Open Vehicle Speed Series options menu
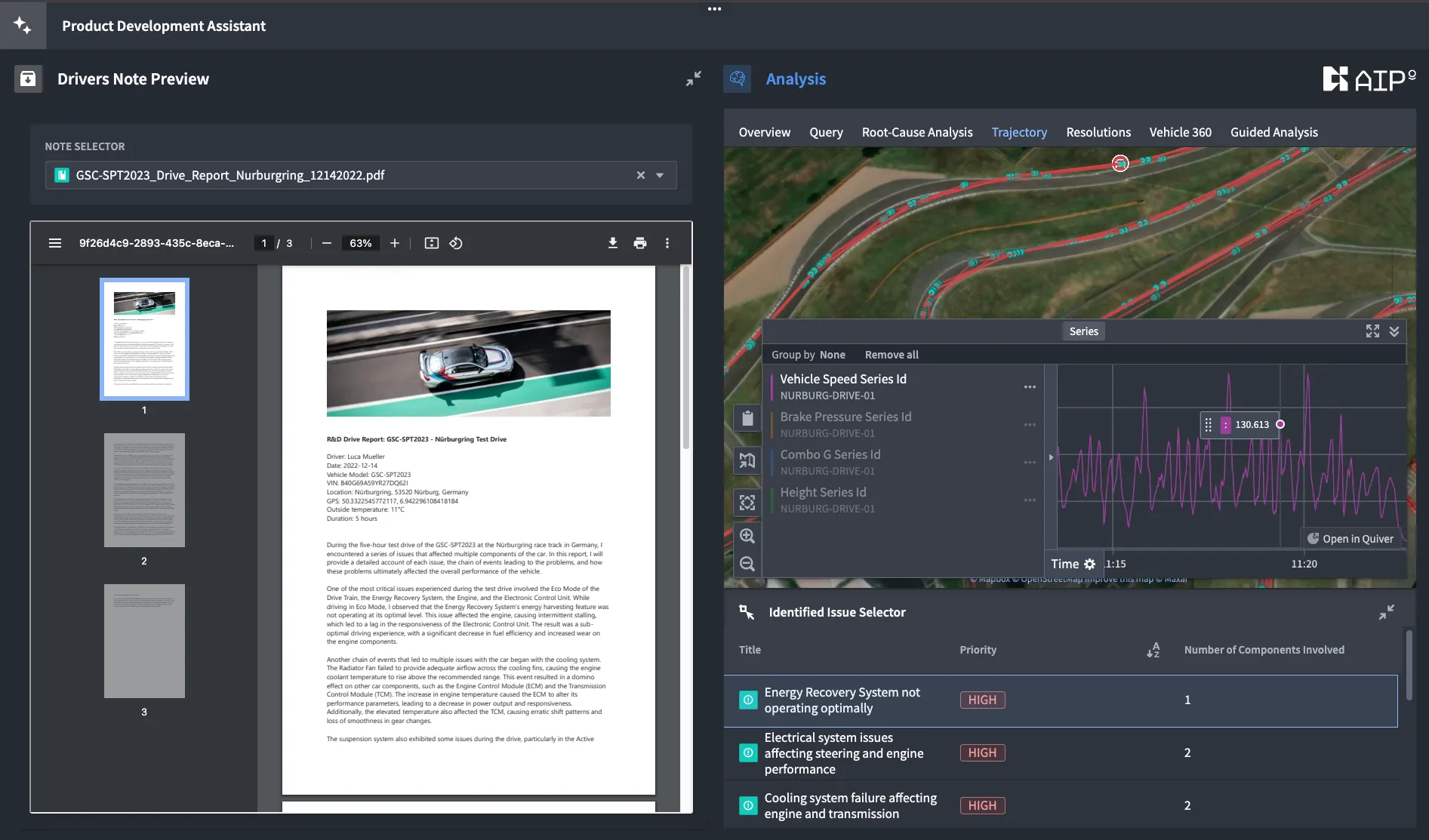 coord(1030,387)
